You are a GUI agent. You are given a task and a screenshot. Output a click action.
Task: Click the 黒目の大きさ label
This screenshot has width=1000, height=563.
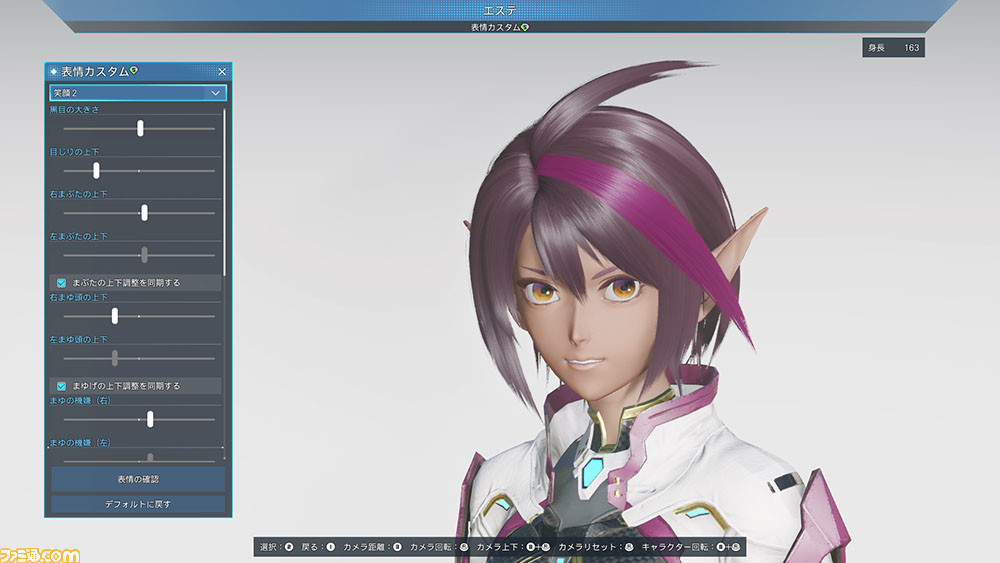point(75,110)
